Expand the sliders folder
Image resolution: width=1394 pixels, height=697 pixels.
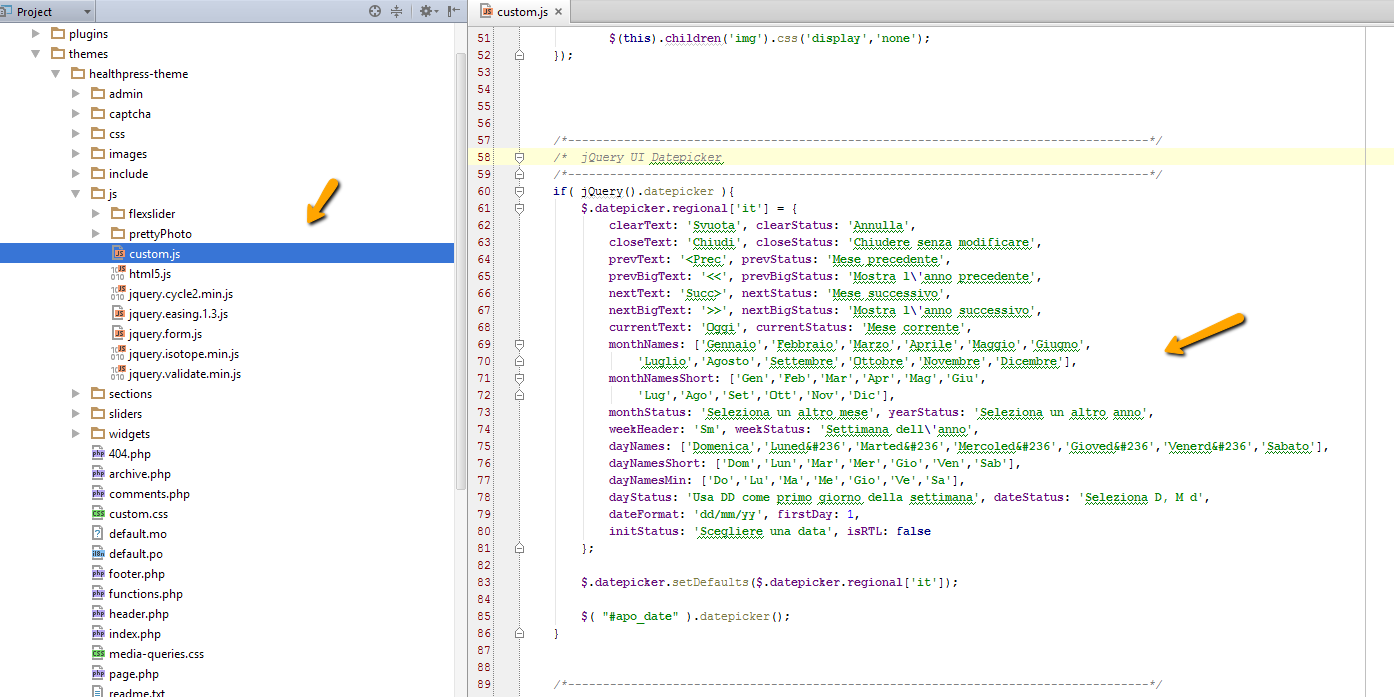[76, 414]
